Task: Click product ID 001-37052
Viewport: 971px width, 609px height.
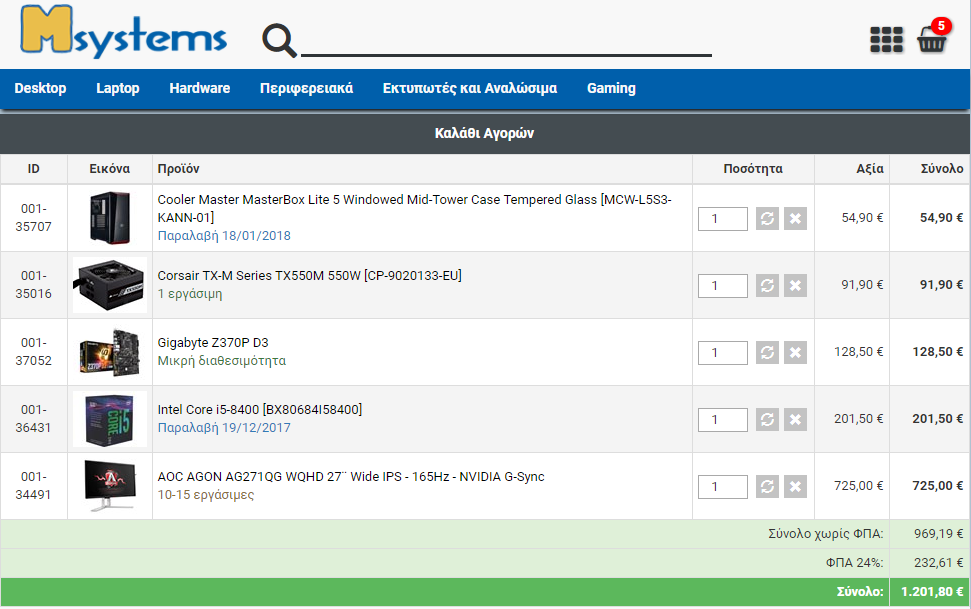Action: pyautogui.click(x=33, y=351)
